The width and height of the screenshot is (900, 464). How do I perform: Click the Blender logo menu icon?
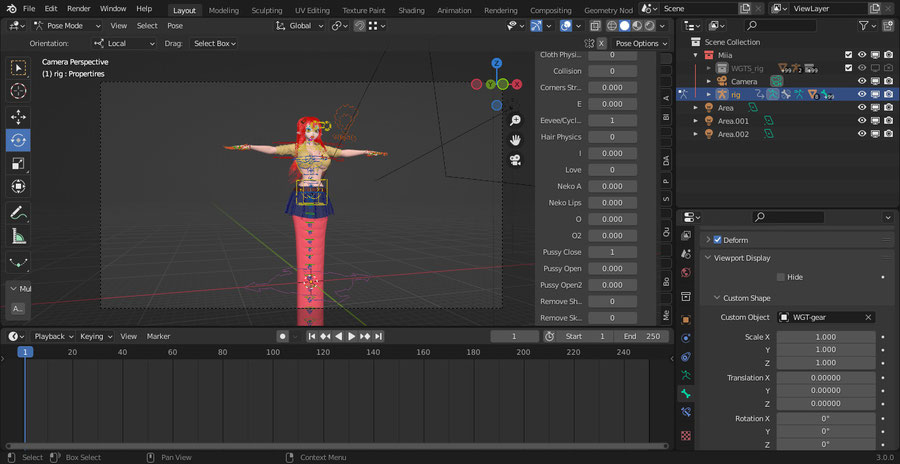tap(11, 9)
